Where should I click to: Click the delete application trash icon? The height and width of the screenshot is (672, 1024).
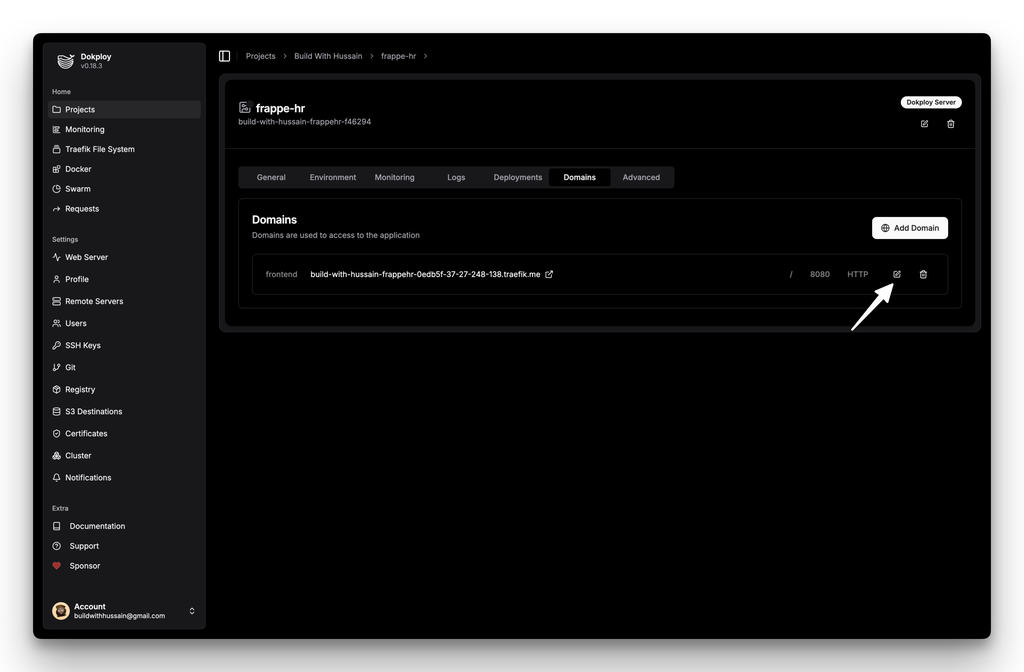point(950,124)
